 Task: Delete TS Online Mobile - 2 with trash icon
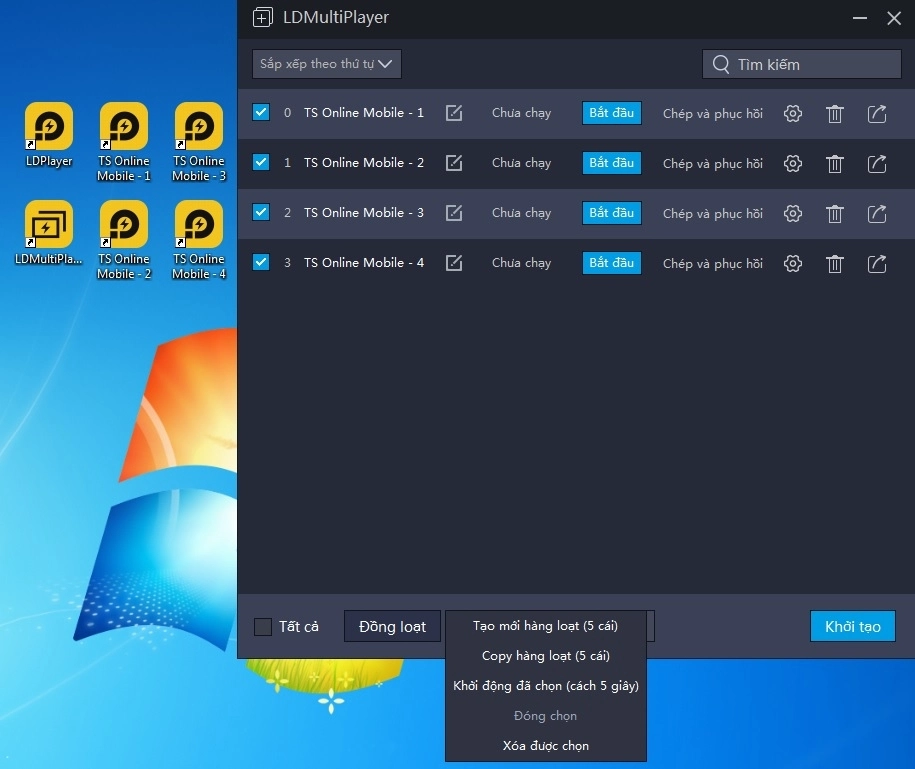click(x=835, y=164)
